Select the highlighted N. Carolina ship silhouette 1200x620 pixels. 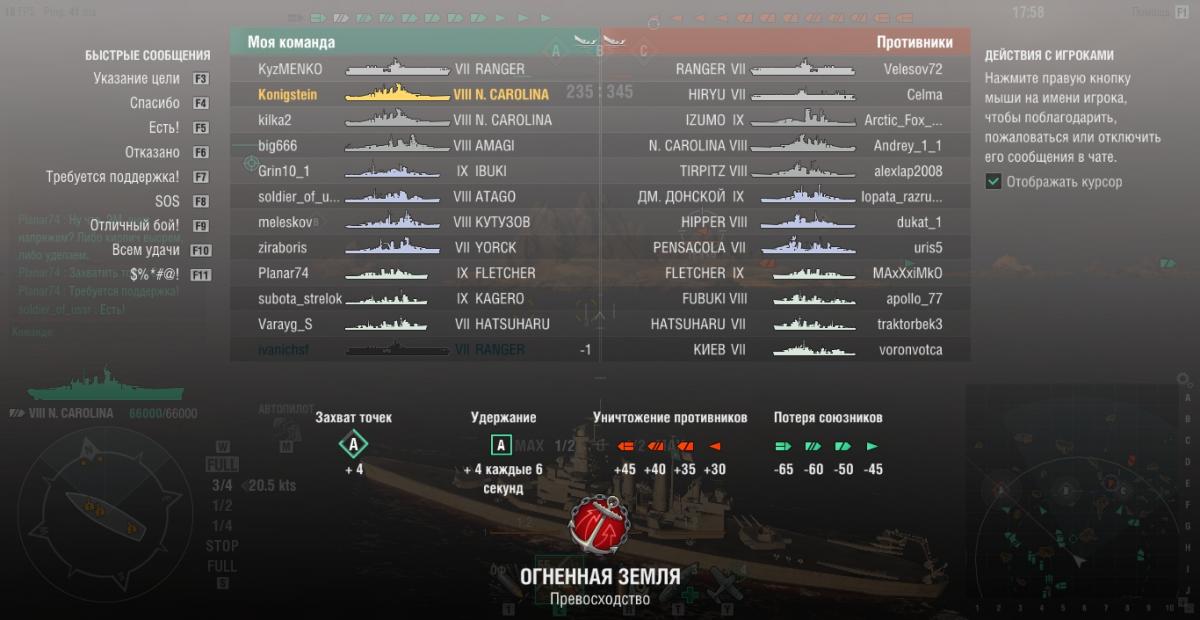pos(394,95)
